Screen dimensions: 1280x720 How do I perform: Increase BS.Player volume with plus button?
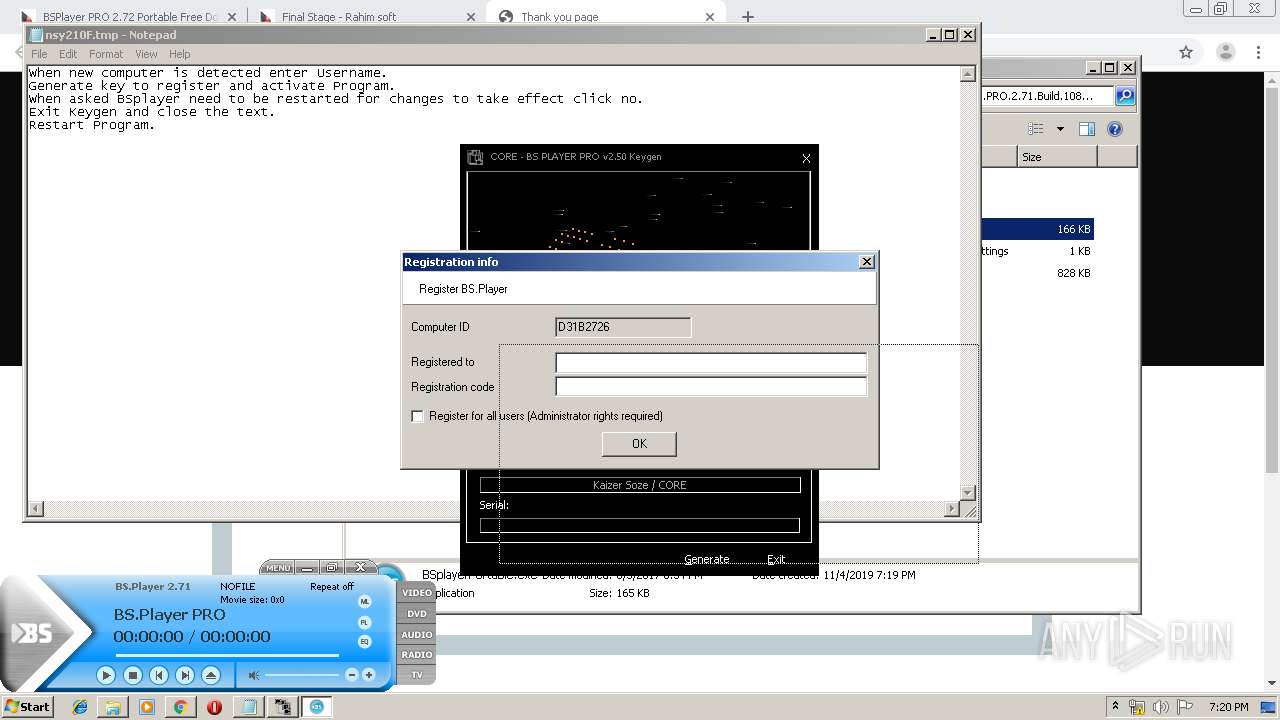[368, 675]
